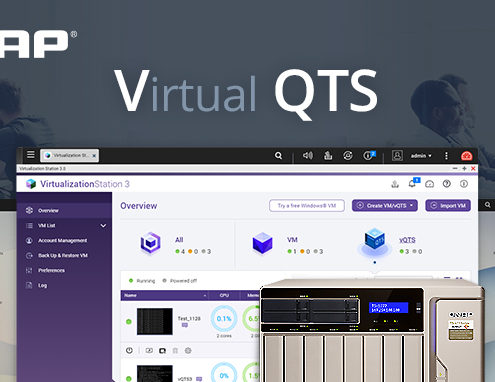The width and height of the screenshot is (495, 382).
Task: Open Account Management in sidebar
Action: pos(64,241)
